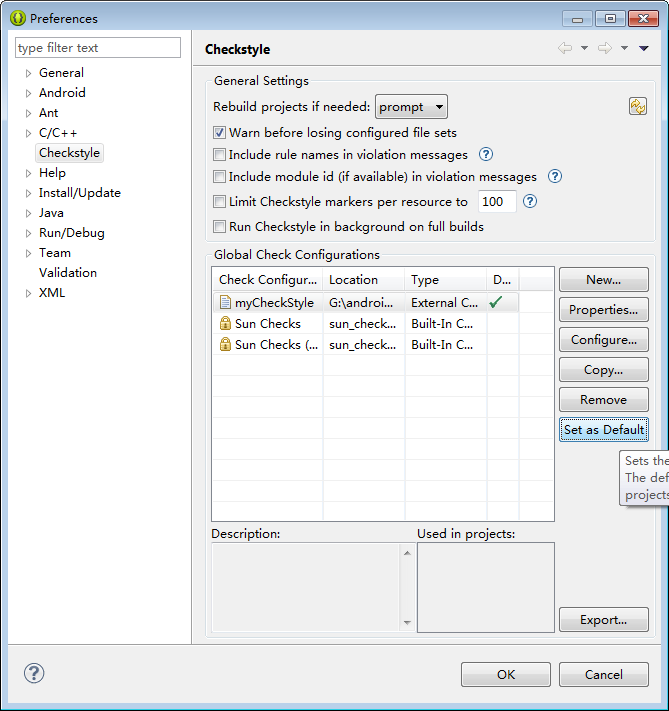Enable Include module id in violation messages
The width and height of the screenshot is (669, 711).
click(x=220, y=176)
